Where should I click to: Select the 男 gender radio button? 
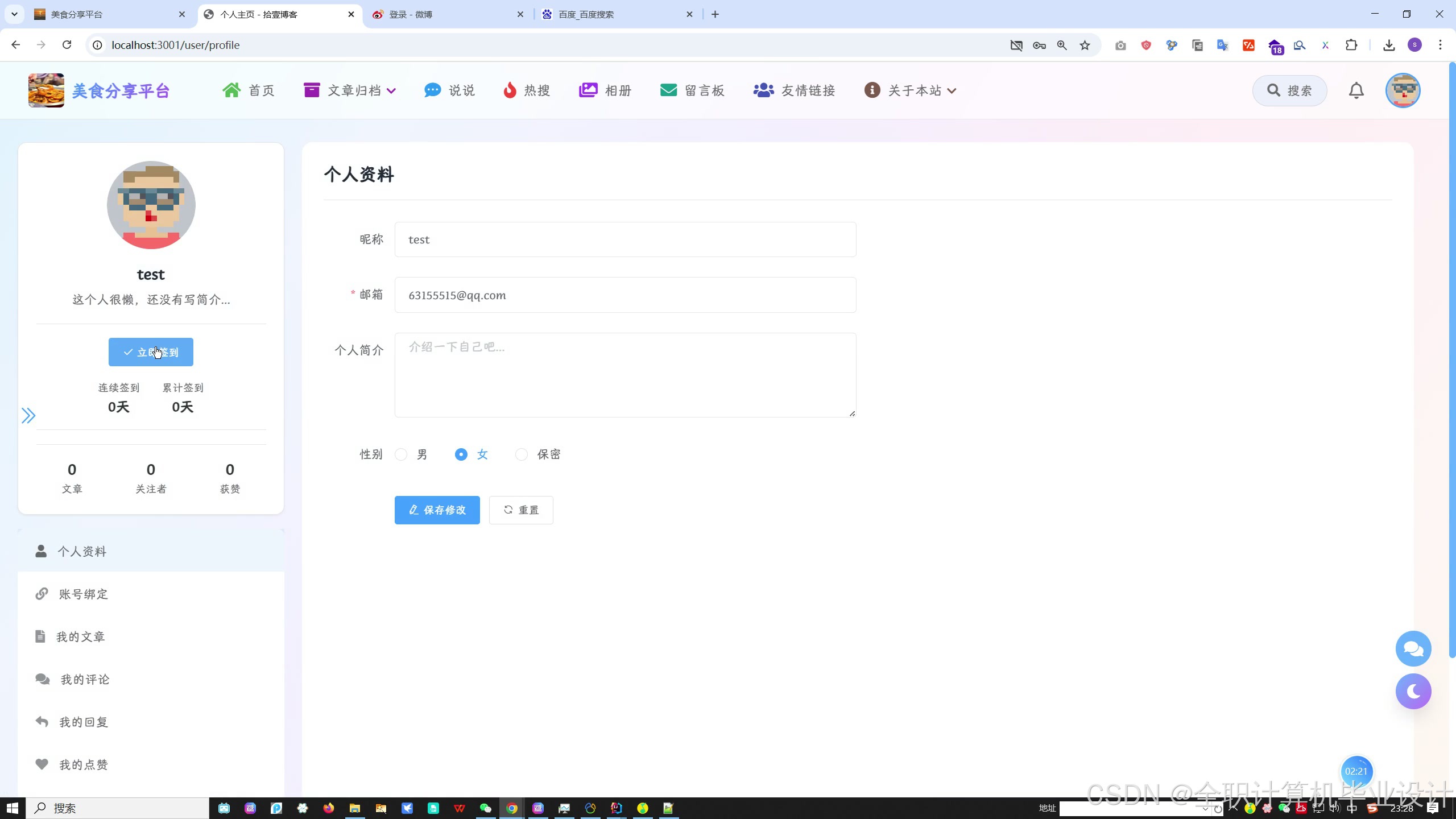(402, 454)
